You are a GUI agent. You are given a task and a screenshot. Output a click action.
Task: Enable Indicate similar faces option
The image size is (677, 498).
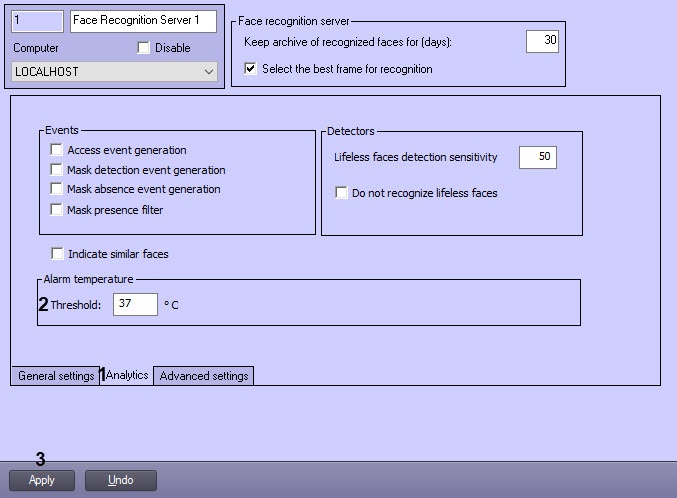click(57, 254)
